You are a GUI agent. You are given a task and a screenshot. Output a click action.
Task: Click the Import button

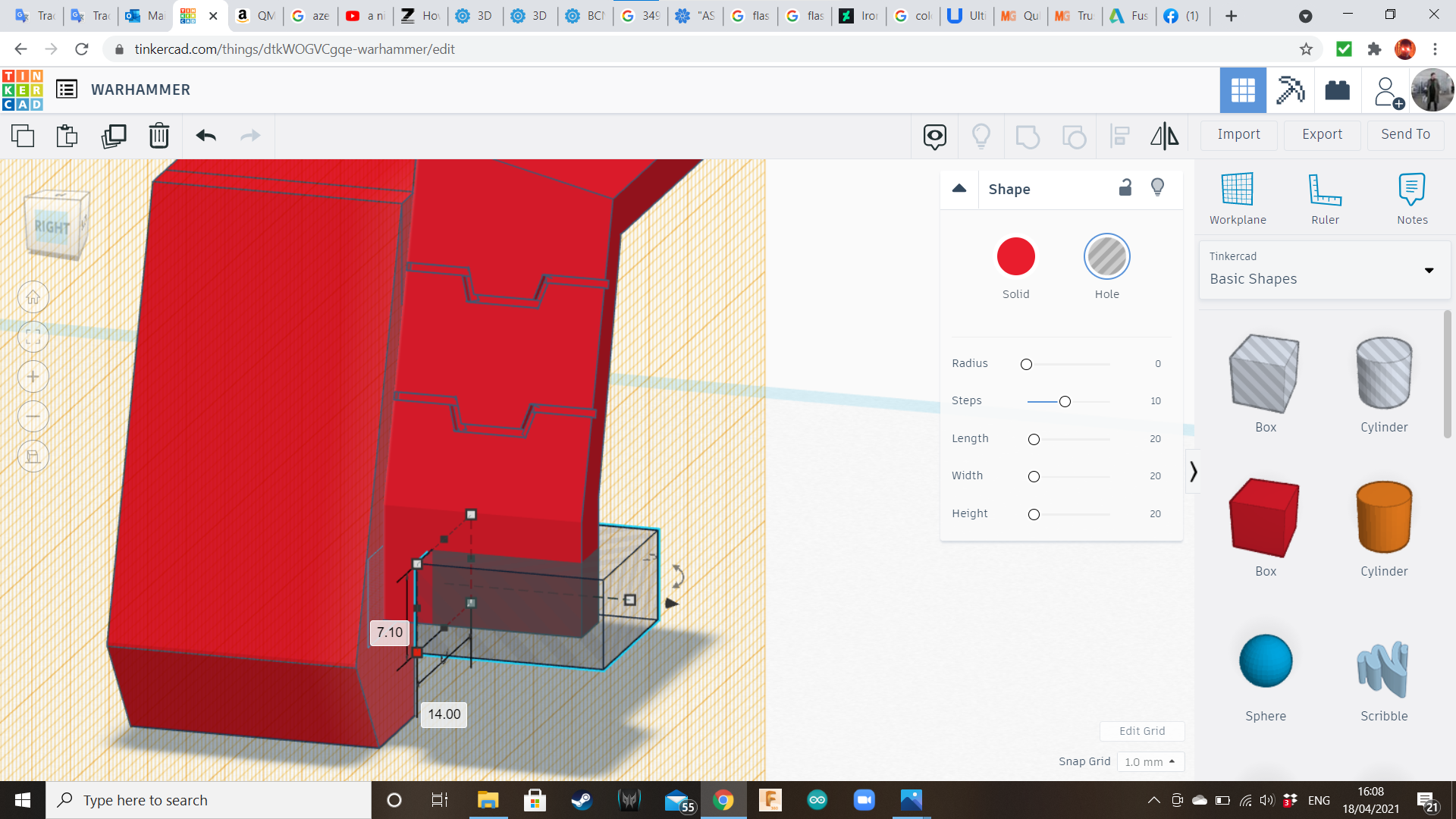click(x=1238, y=134)
